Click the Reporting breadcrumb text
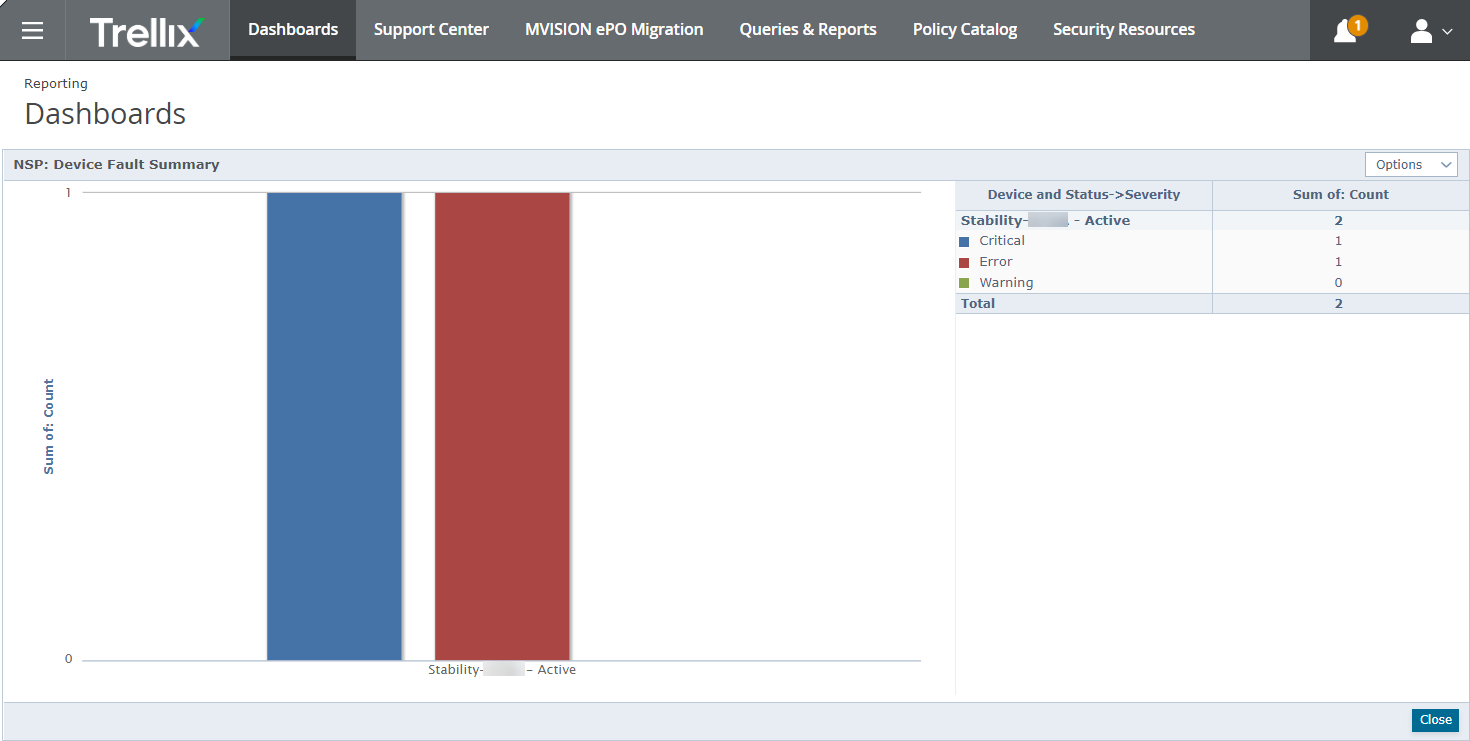This screenshot has width=1470, height=741. click(56, 84)
